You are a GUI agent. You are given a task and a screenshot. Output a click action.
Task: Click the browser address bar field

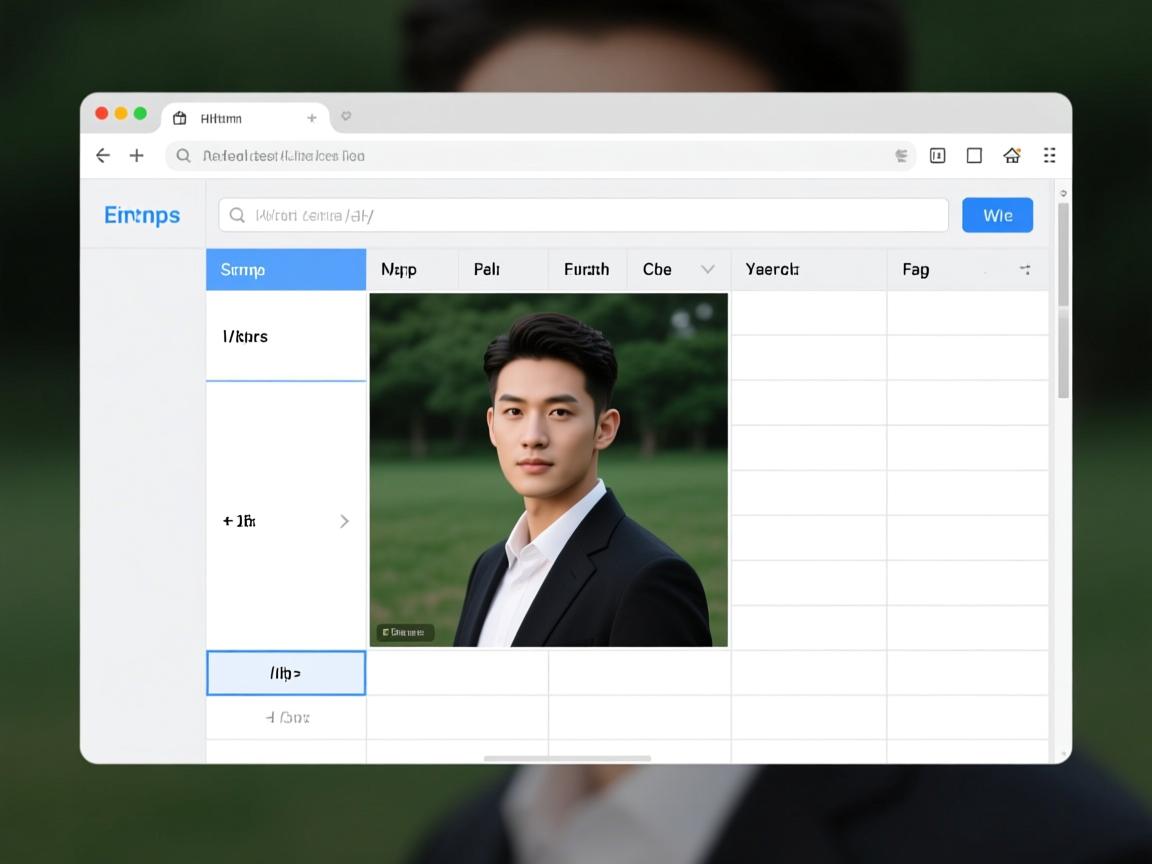[x=530, y=155]
